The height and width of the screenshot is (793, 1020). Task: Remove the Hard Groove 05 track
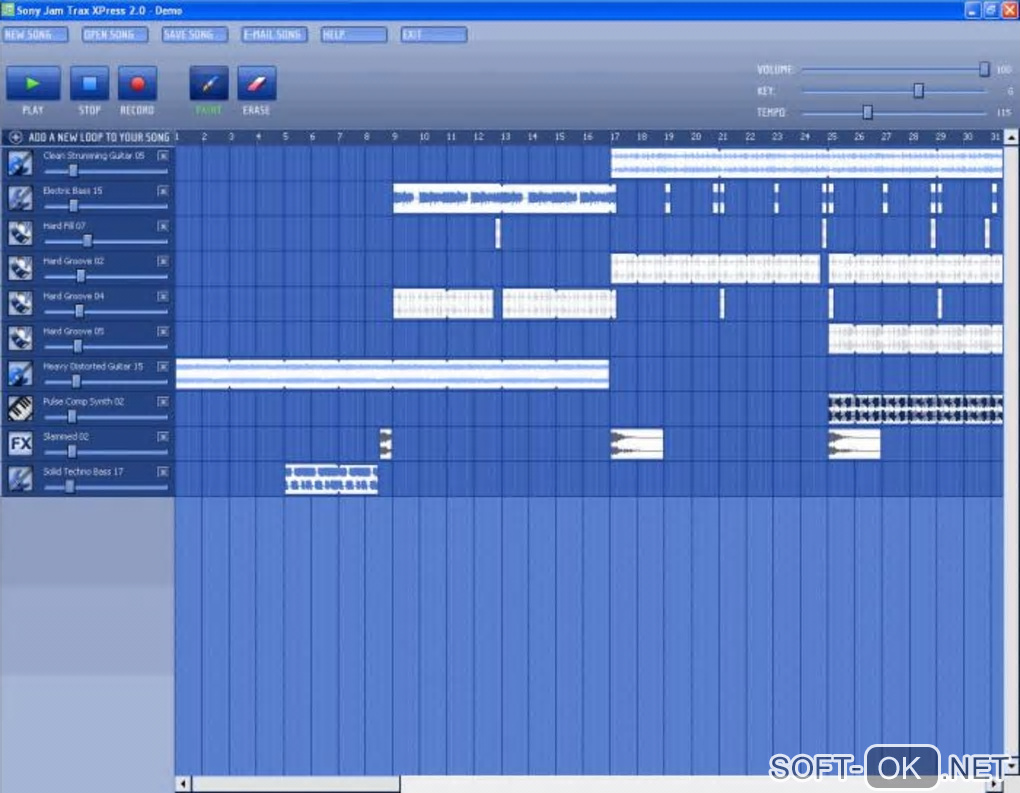[x=163, y=332]
